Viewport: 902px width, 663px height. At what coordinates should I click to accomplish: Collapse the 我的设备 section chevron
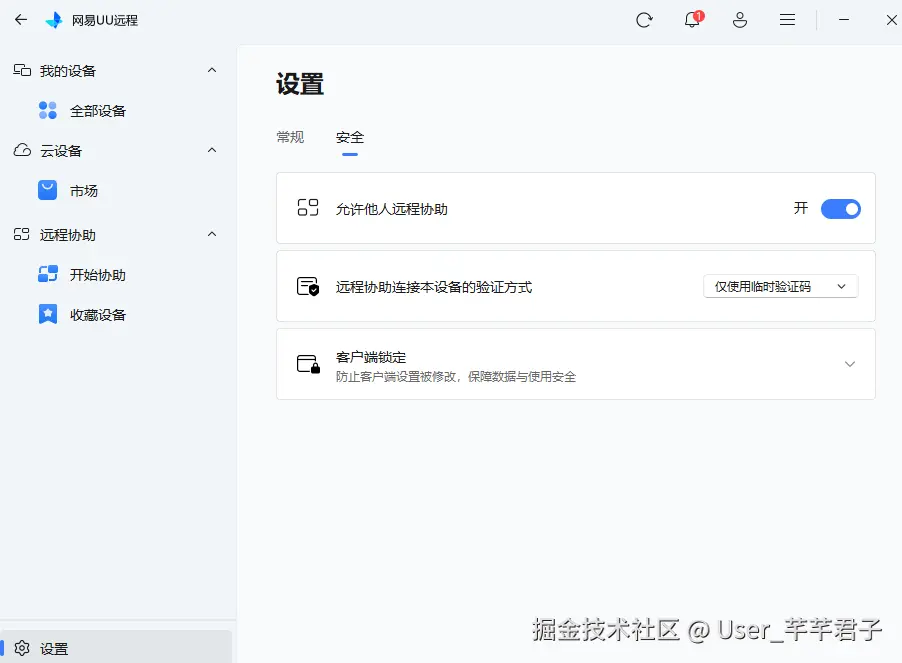[212, 70]
